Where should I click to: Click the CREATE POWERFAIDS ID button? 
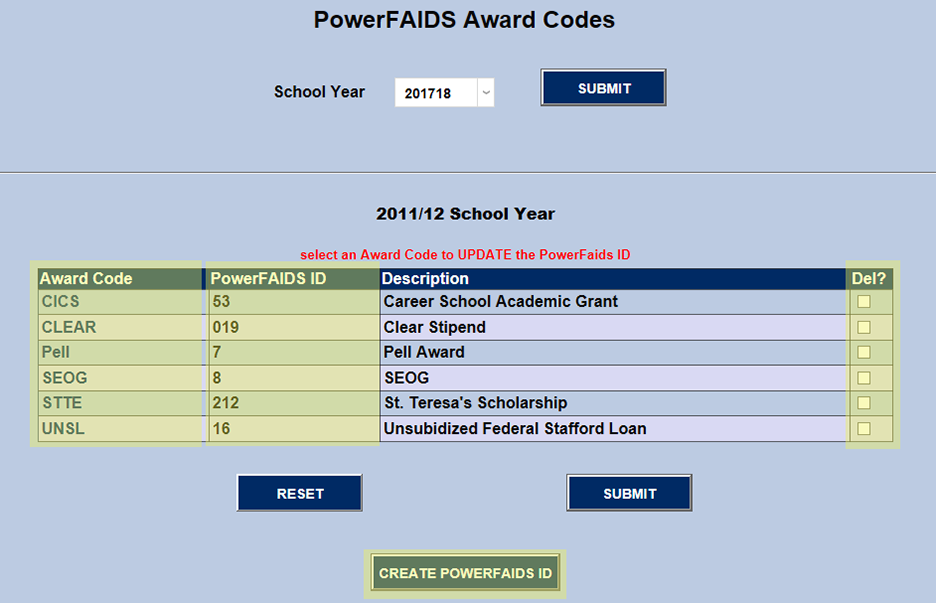[464, 573]
